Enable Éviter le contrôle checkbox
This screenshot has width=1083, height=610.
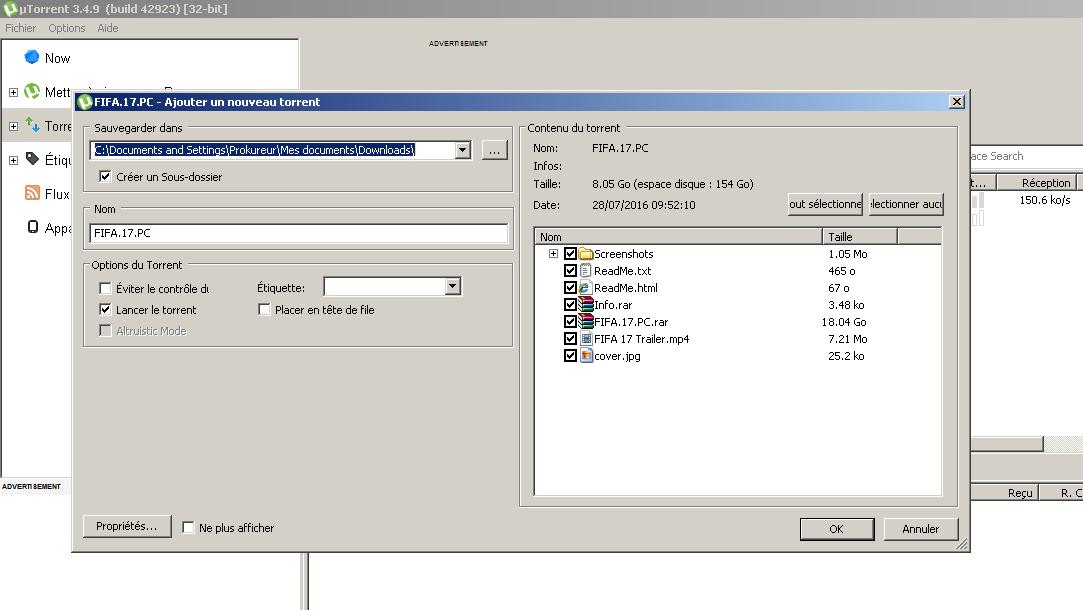[x=105, y=288]
